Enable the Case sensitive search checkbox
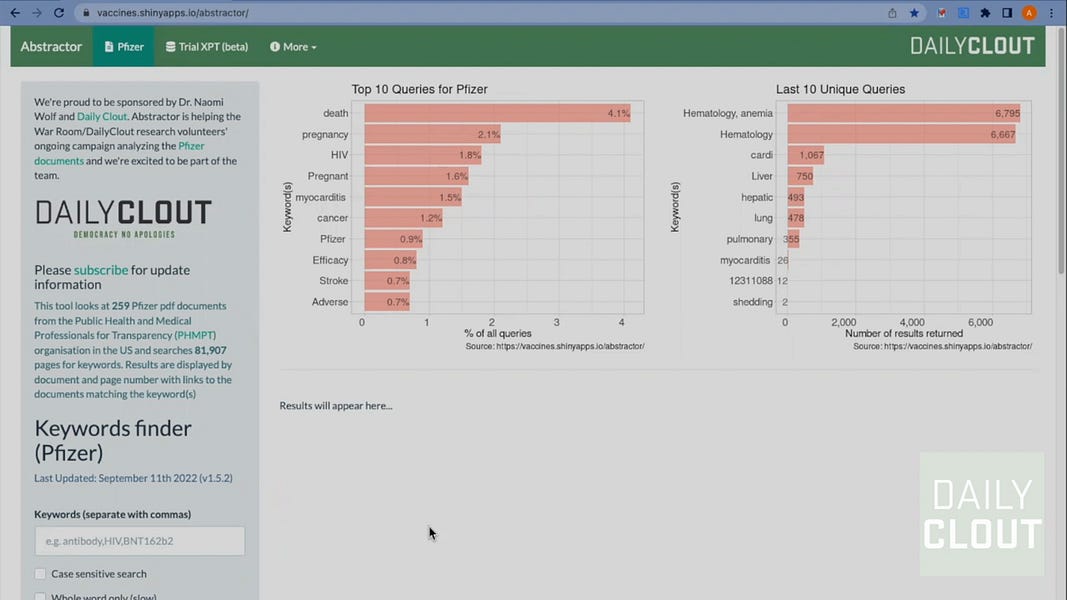The width and height of the screenshot is (1067, 600). 40,573
